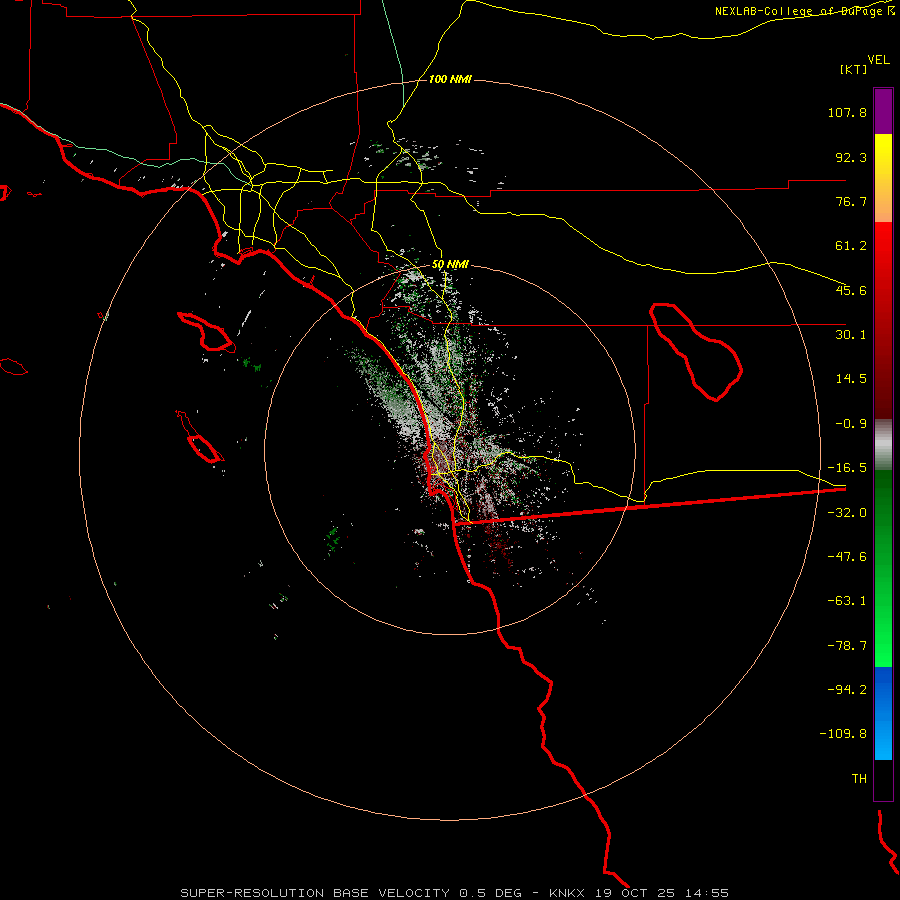The image size is (900, 900).
Task: Click the Super-Resolution Base Velocity caption
Action: 454,893
